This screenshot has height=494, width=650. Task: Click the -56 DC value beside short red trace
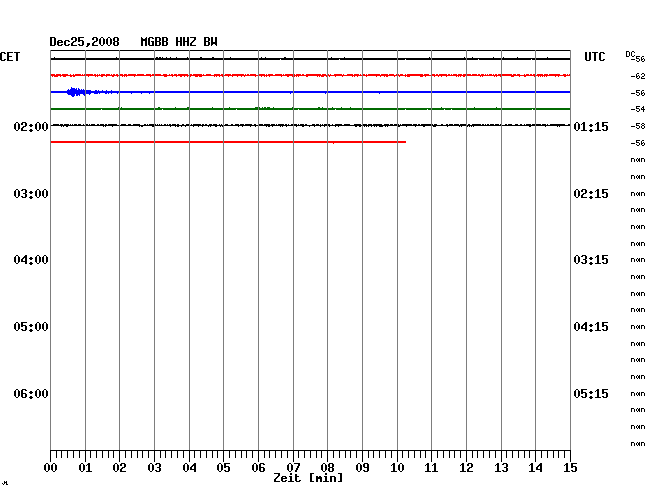pyautogui.click(x=638, y=143)
